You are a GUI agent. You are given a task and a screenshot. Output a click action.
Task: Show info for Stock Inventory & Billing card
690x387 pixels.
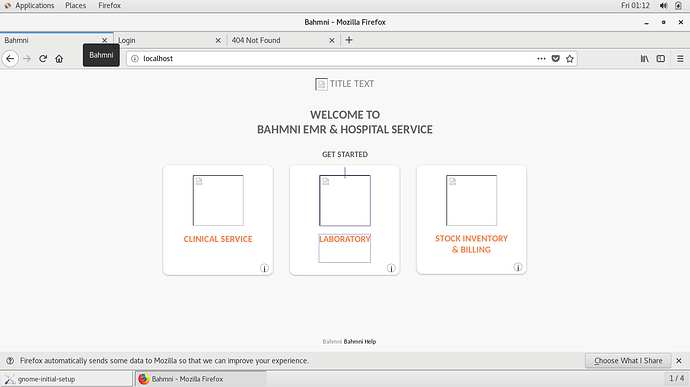[x=518, y=267]
